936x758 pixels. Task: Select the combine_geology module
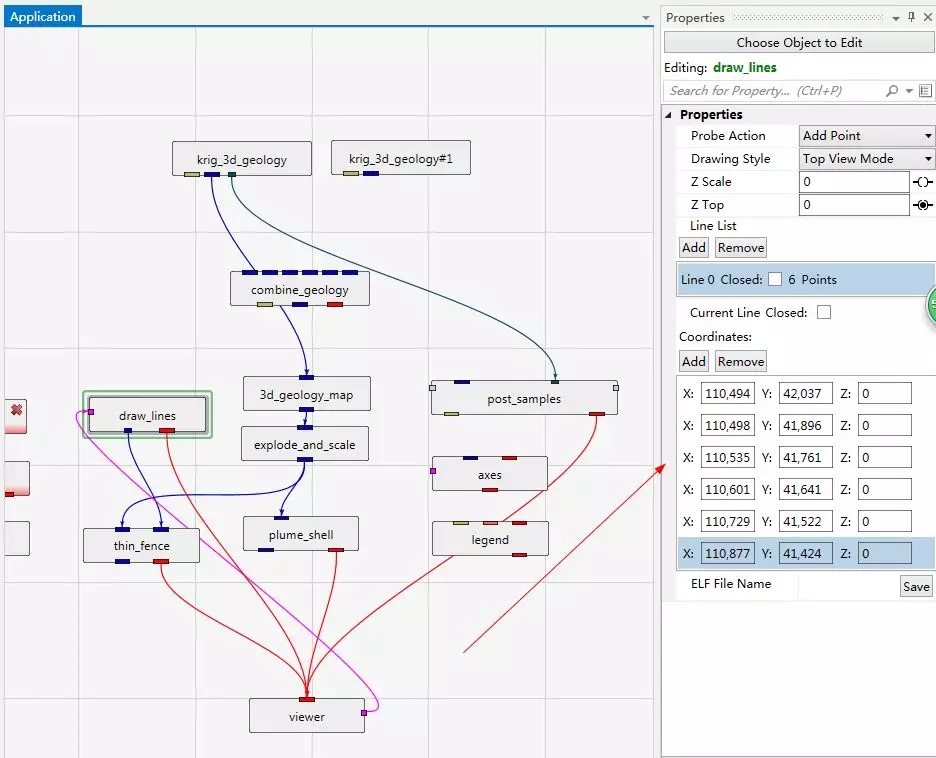click(x=300, y=289)
